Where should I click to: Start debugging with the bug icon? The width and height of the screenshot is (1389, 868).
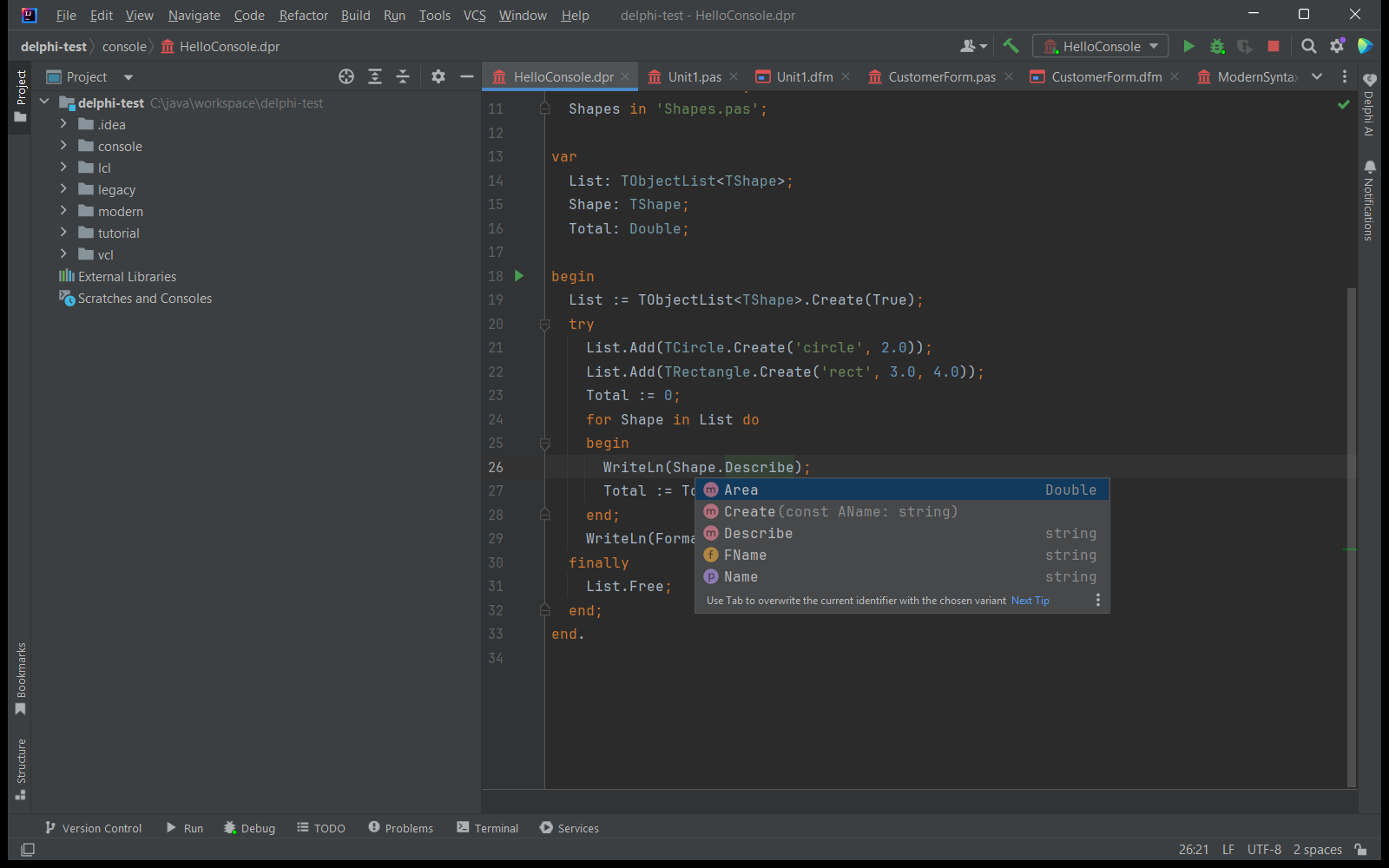[1217, 46]
